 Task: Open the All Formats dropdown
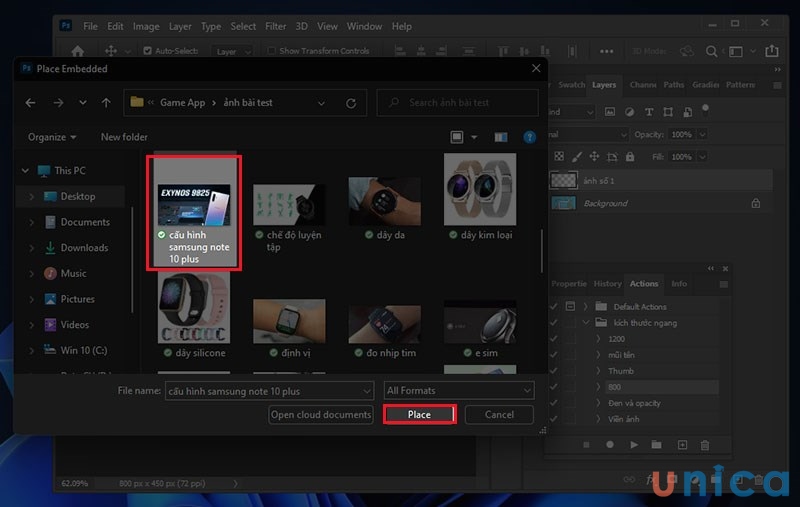click(x=459, y=391)
